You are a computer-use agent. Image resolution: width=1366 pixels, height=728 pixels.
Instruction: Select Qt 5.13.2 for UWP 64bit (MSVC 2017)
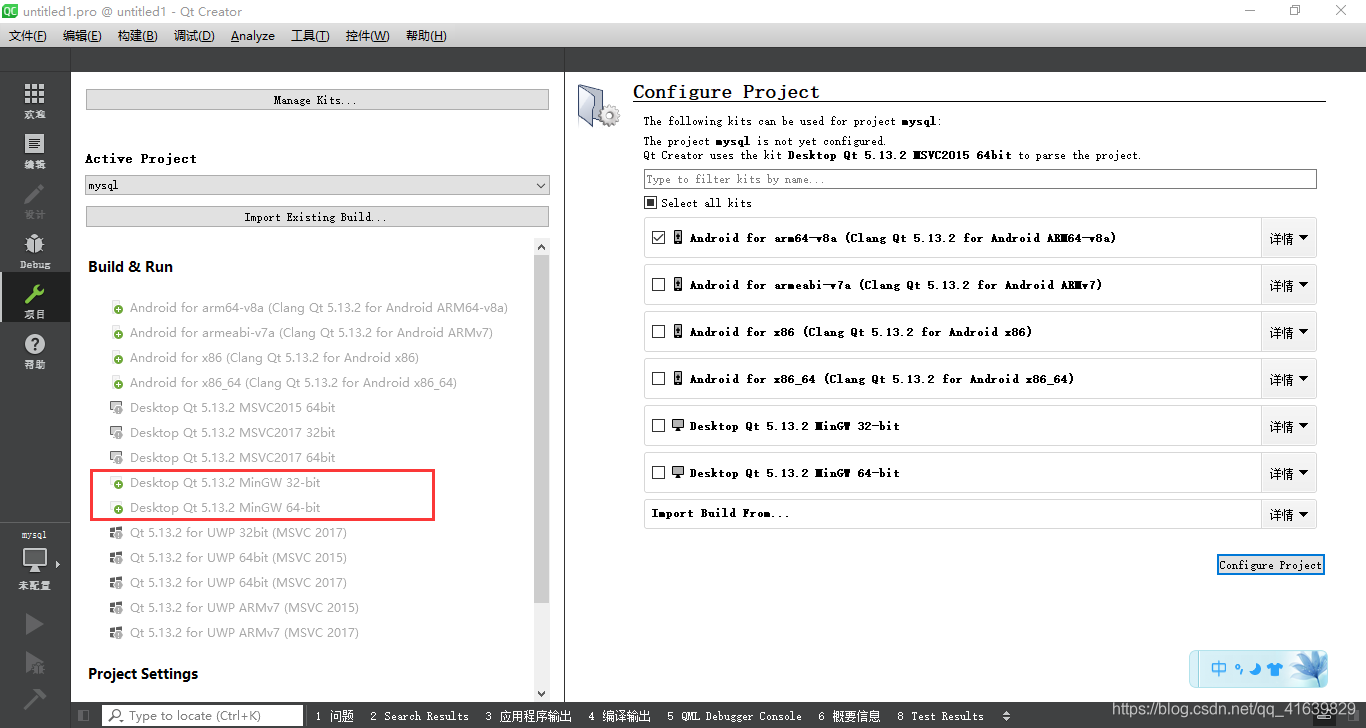pos(228,583)
